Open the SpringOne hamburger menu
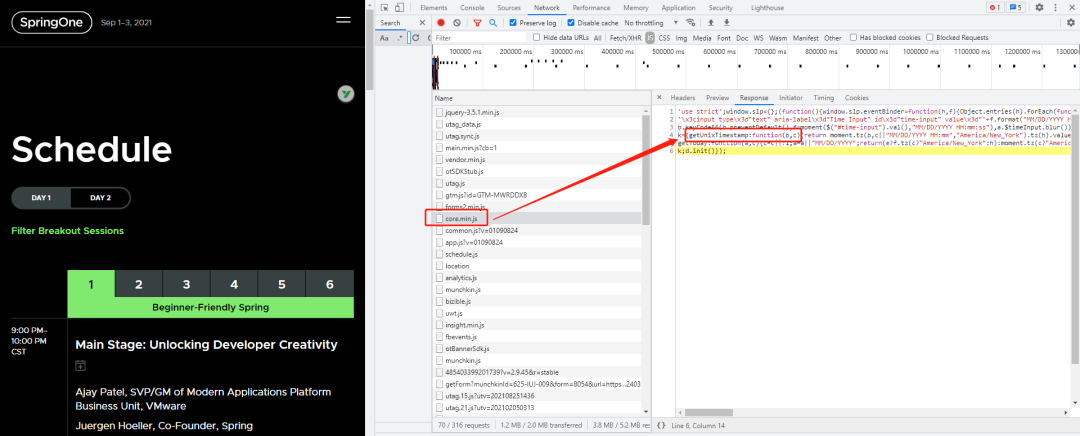The height and width of the screenshot is (436, 1080). 343,20
